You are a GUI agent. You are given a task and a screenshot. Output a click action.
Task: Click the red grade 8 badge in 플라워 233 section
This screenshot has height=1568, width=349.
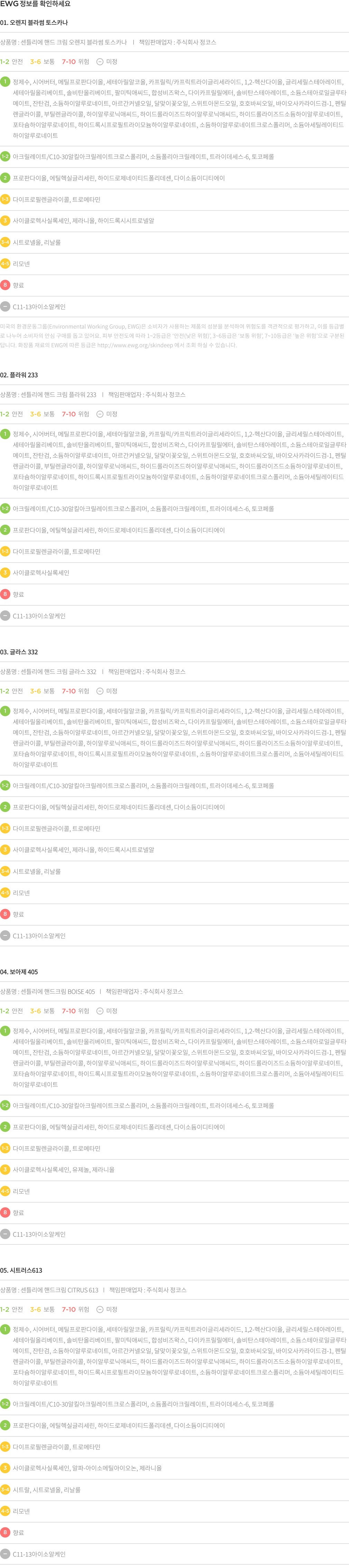[5, 594]
